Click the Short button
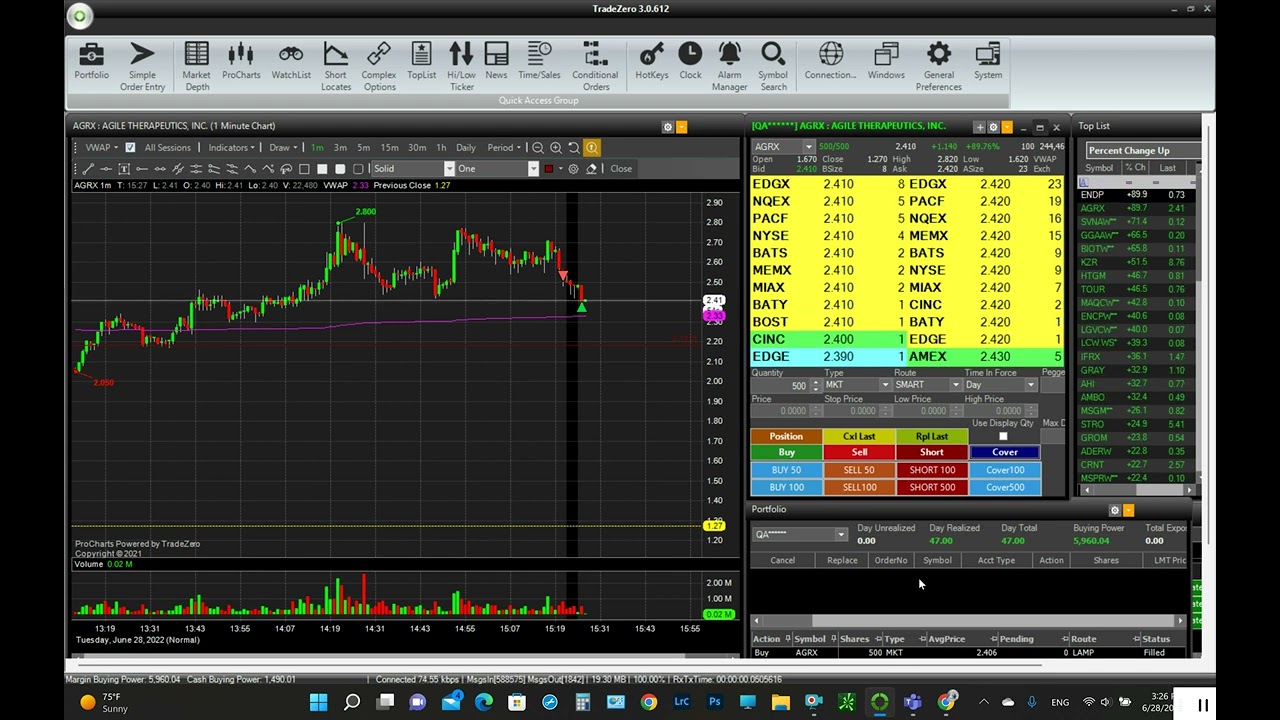This screenshot has width=1280, height=720. (x=932, y=453)
